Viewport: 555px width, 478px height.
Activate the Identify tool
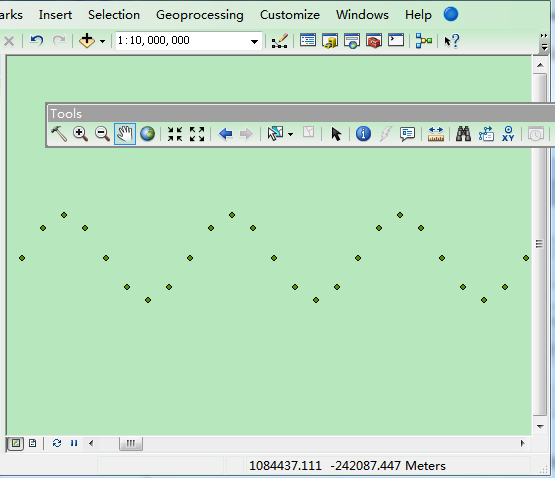coord(363,134)
